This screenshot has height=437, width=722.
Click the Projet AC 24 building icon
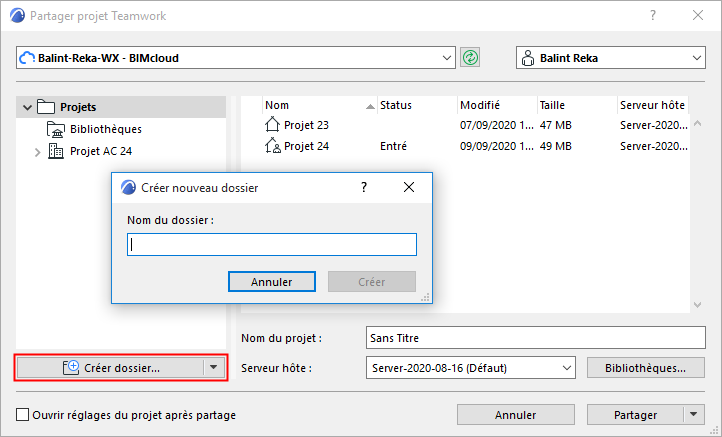click(56, 151)
